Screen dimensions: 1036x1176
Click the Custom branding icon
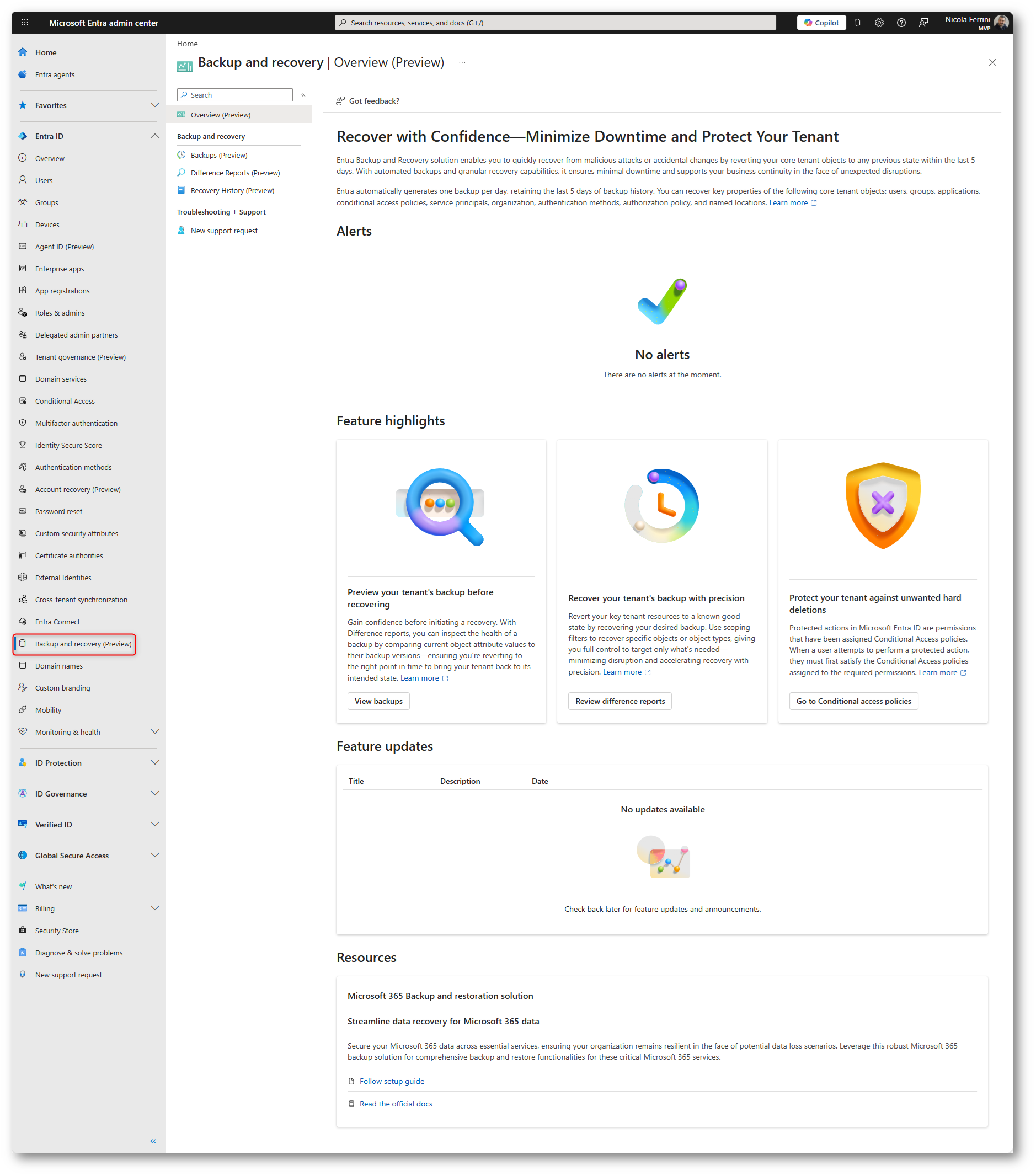(x=23, y=687)
